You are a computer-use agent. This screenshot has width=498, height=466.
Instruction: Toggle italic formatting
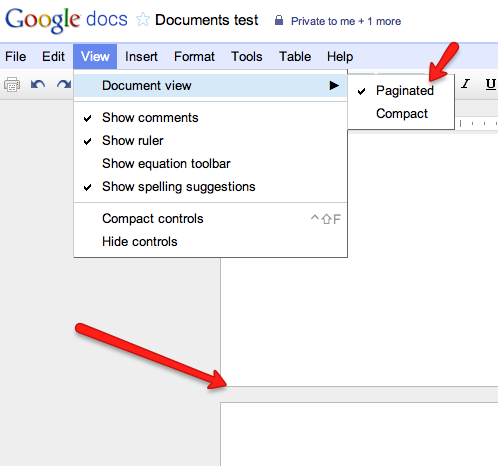(466, 84)
